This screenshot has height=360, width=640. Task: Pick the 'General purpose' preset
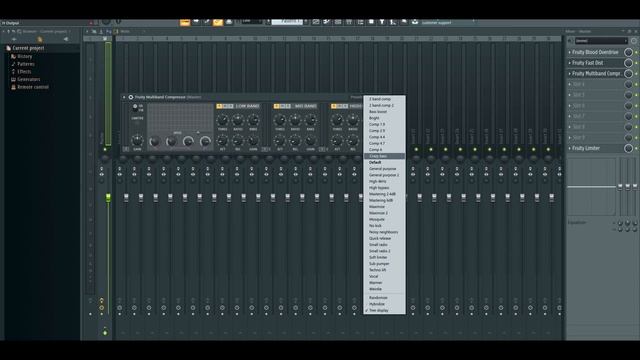point(382,169)
